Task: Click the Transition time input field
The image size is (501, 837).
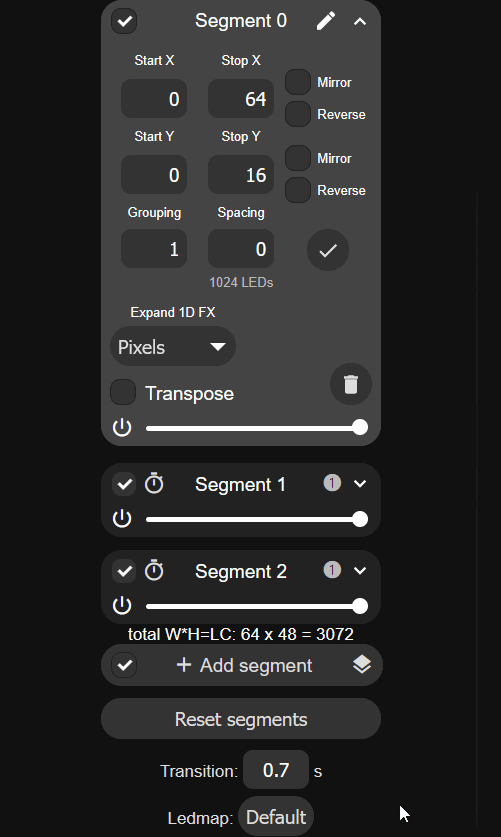Action: [x=276, y=770]
